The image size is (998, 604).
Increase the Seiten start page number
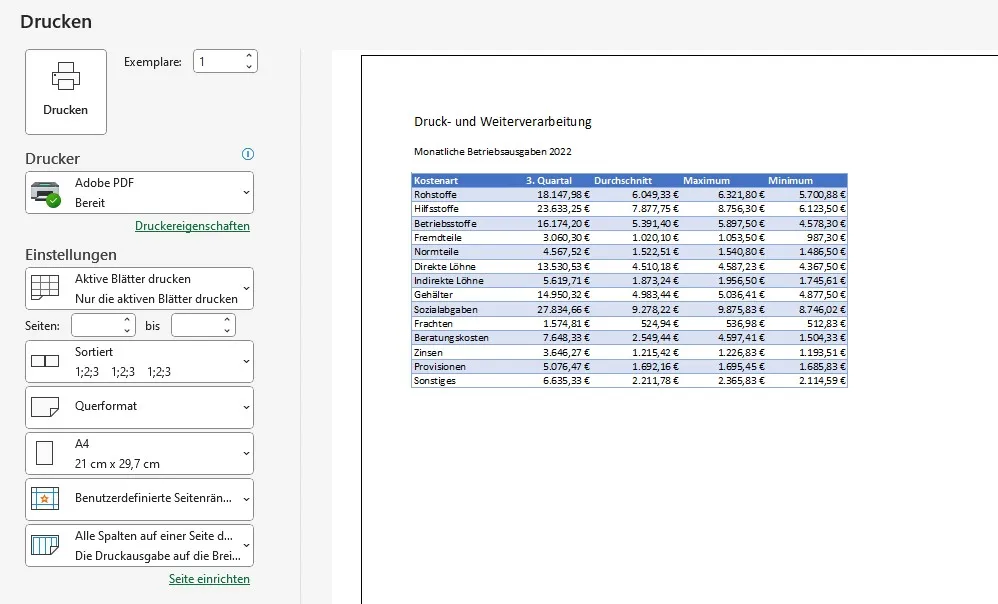(127, 320)
